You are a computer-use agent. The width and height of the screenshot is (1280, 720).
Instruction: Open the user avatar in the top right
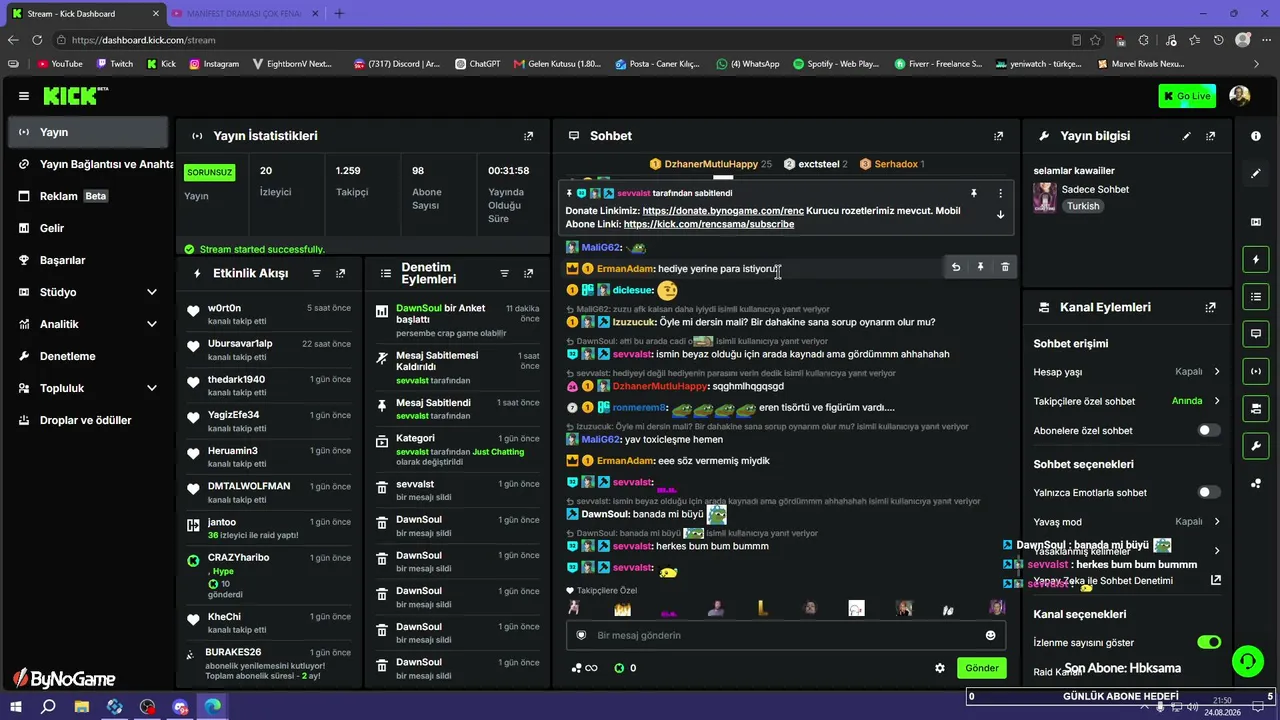(x=1240, y=96)
